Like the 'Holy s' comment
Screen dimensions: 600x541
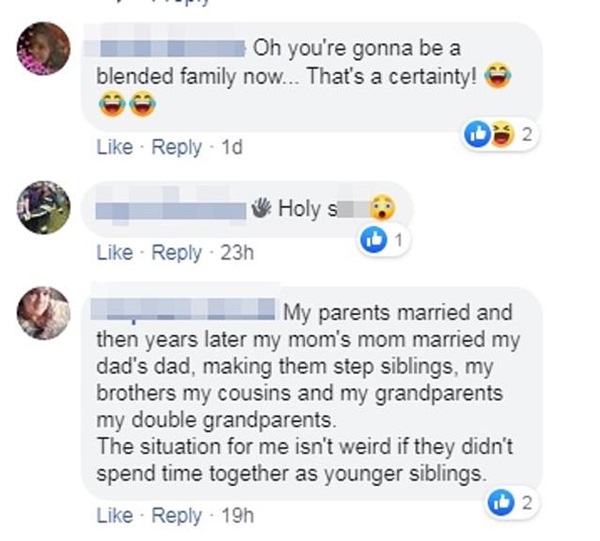point(114,253)
